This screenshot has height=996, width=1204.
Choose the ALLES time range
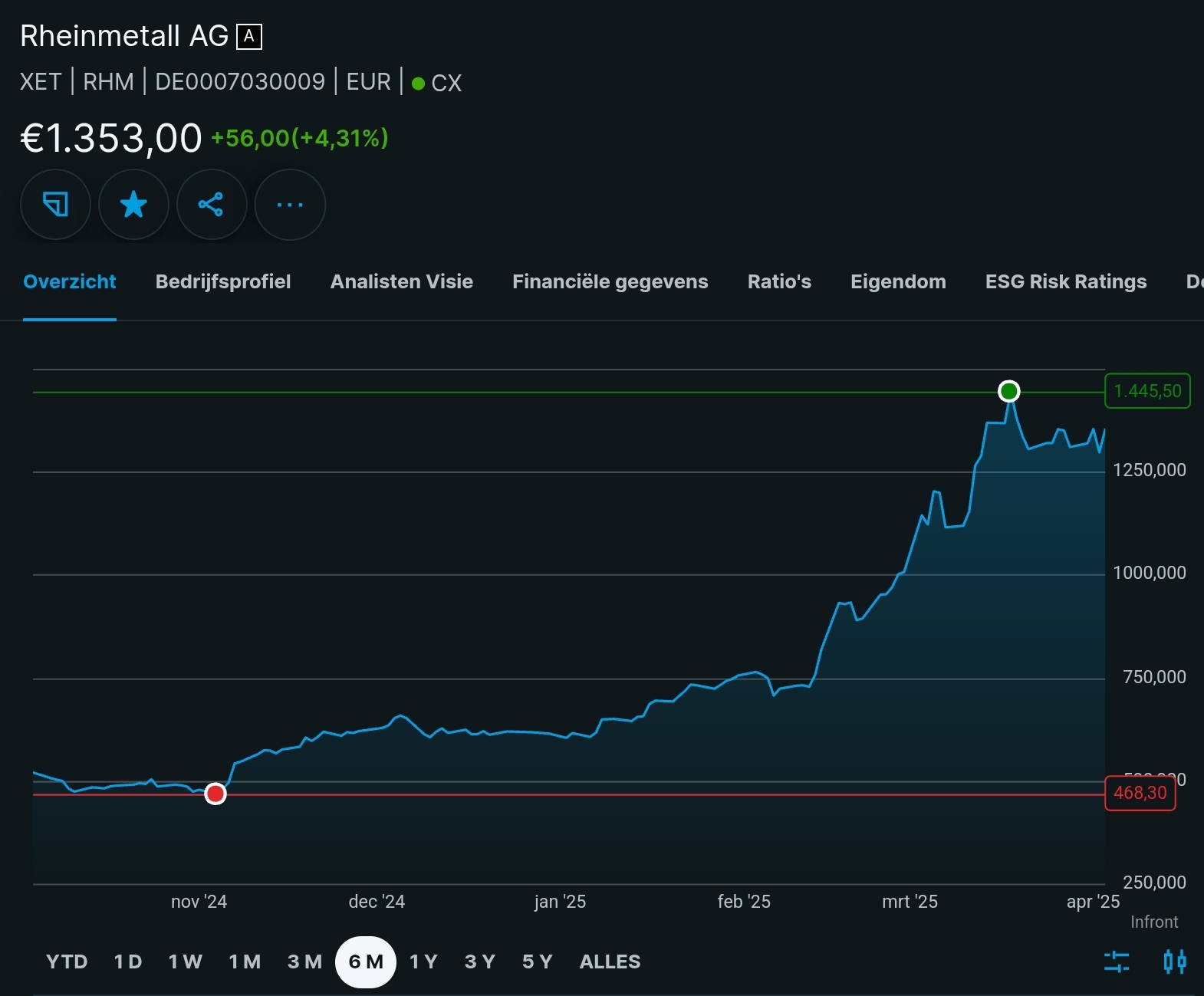click(x=610, y=961)
